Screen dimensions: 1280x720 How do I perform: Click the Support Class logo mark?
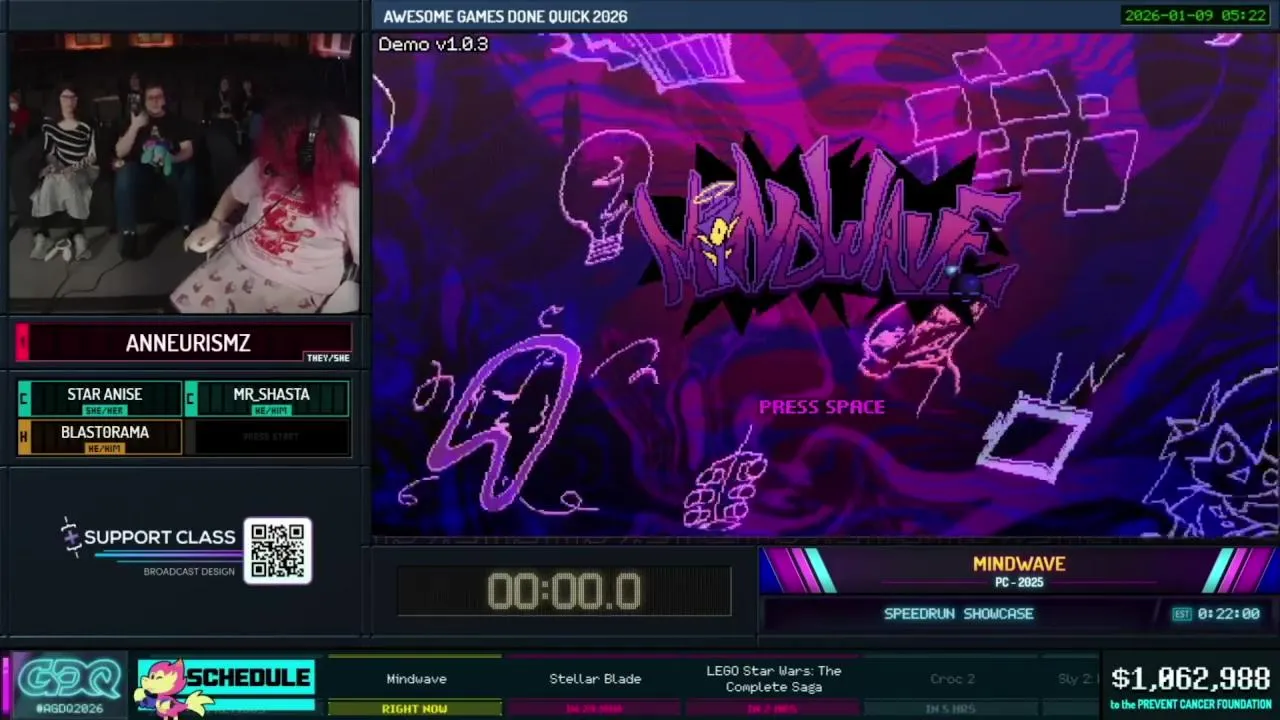[x=69, y=537]
